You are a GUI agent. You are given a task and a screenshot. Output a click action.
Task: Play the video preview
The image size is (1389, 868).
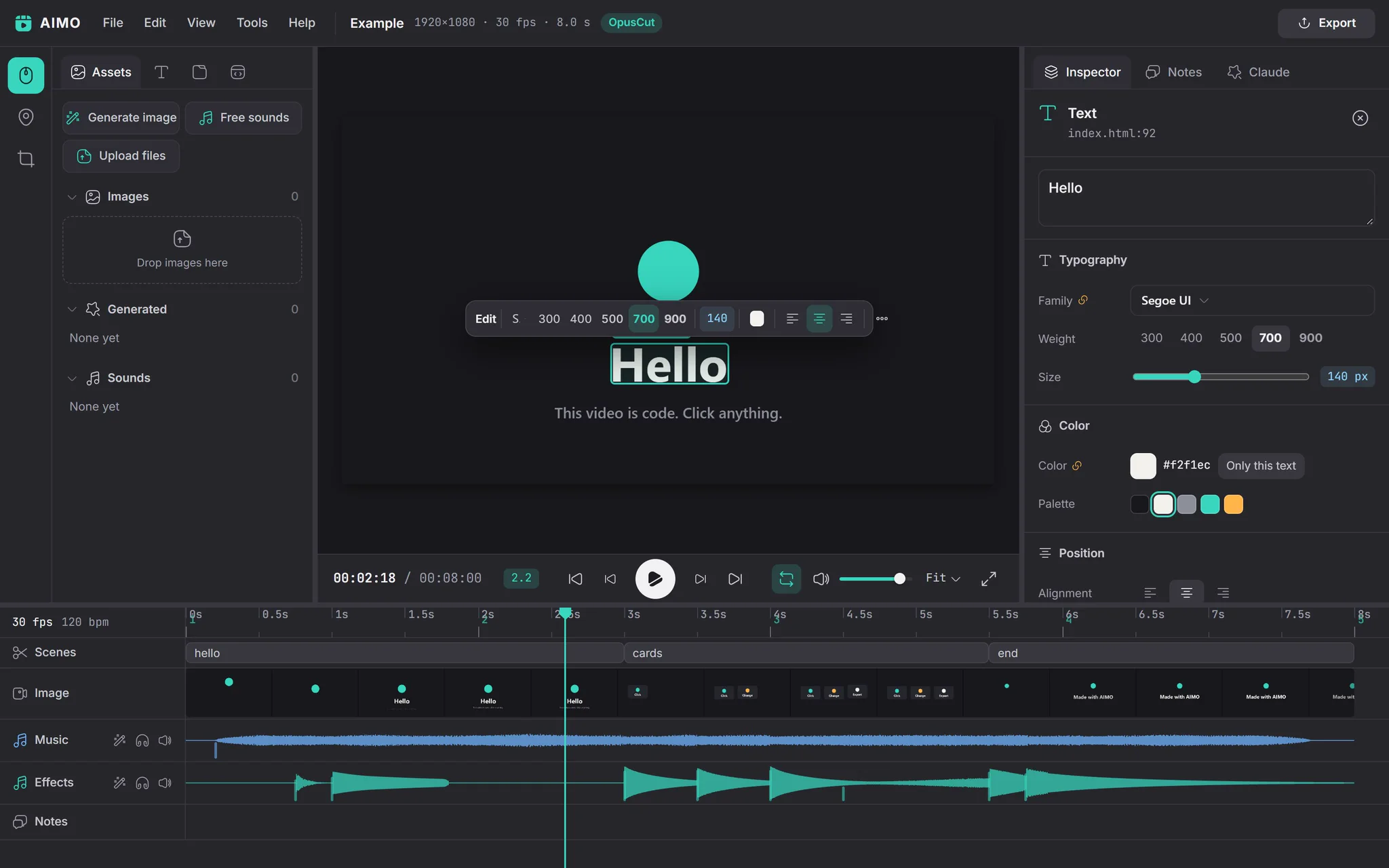pos(654,578)
